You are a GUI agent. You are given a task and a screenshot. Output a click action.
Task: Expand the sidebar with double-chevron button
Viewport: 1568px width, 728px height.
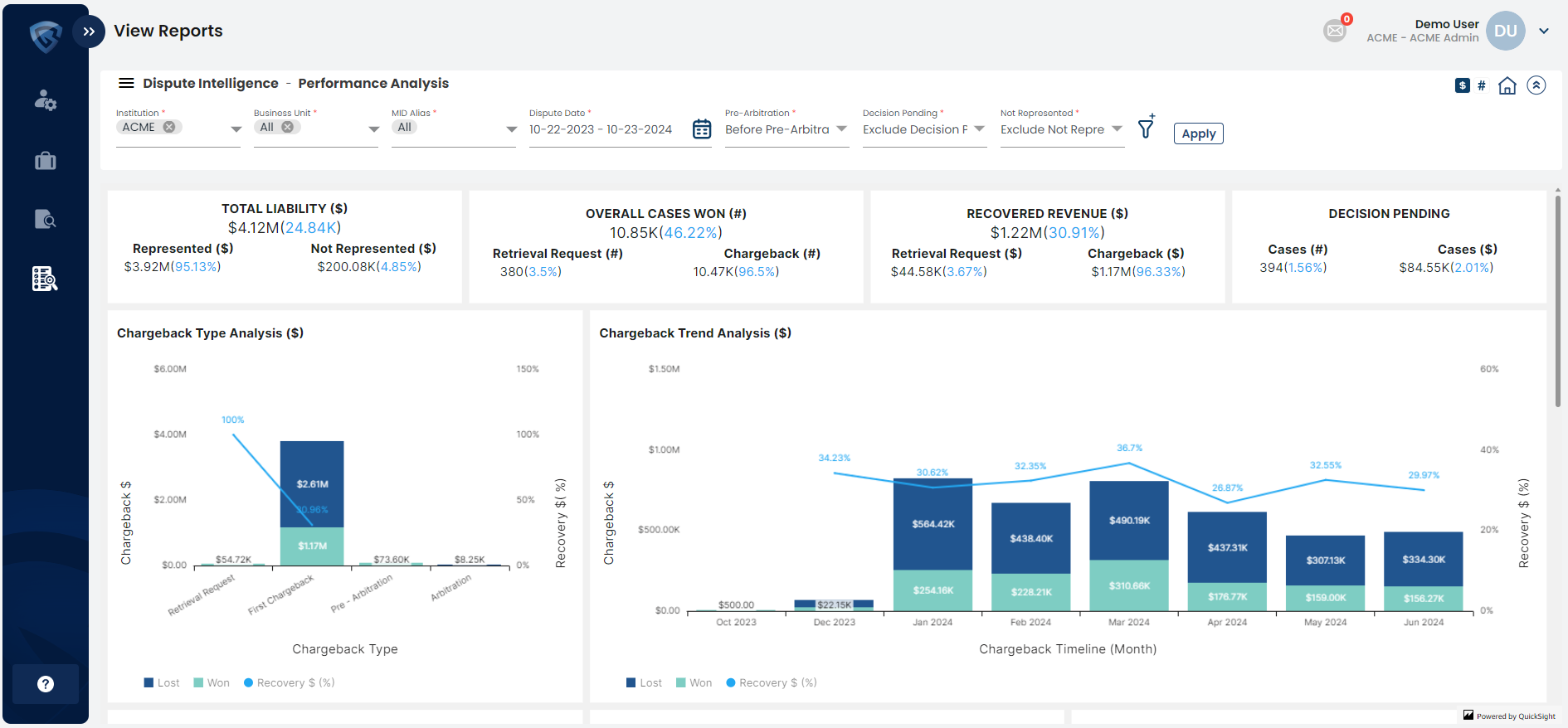click(x=89, y=32)
